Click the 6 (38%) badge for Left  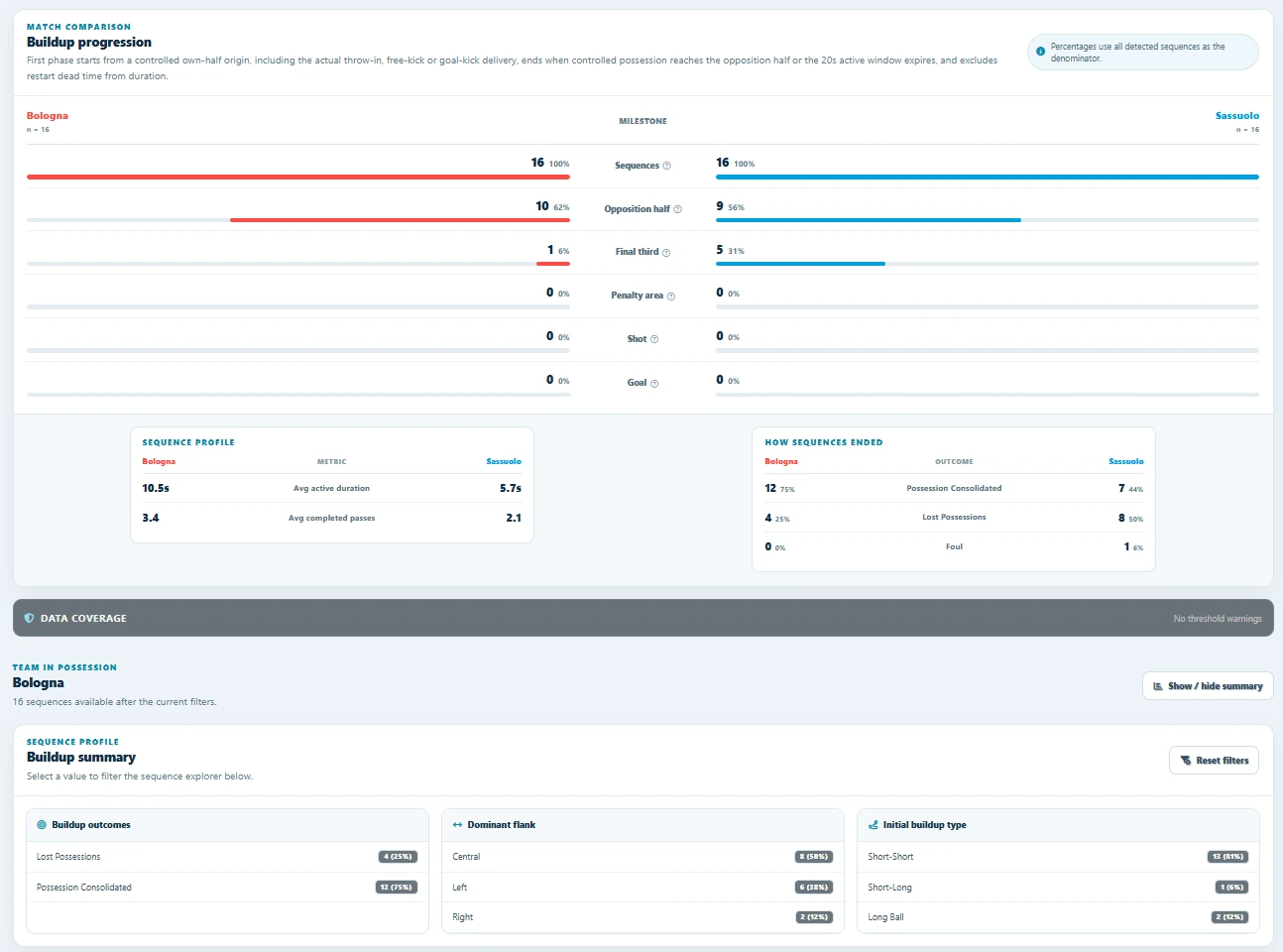[x=814, y=888]
